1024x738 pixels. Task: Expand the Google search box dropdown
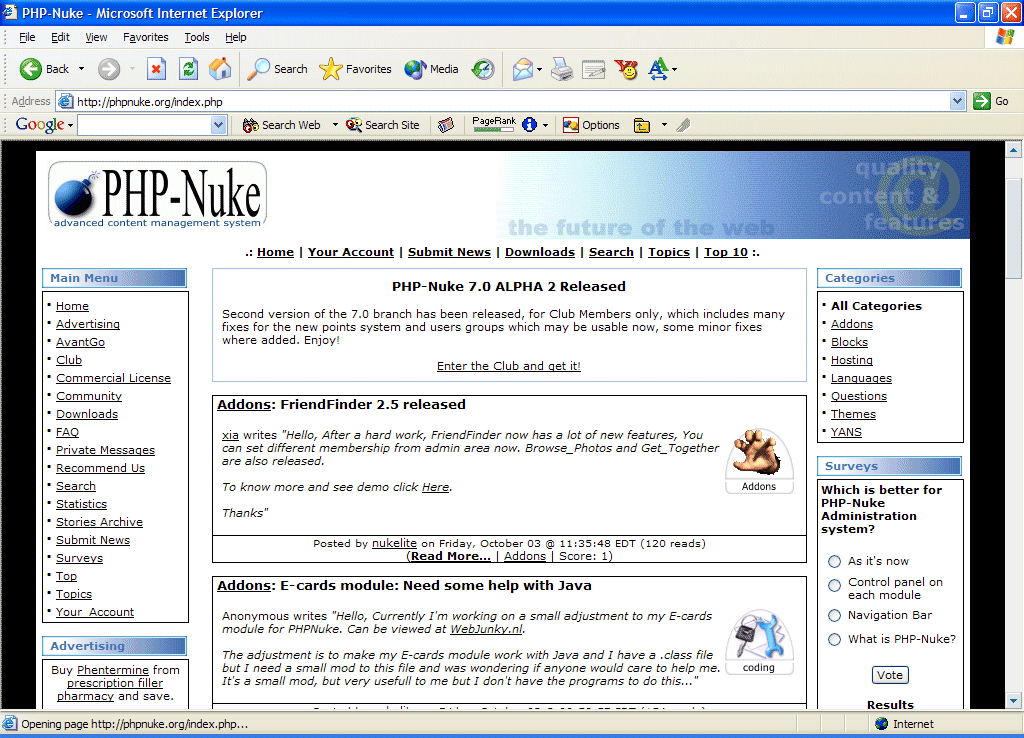click(x=219, y=125)
